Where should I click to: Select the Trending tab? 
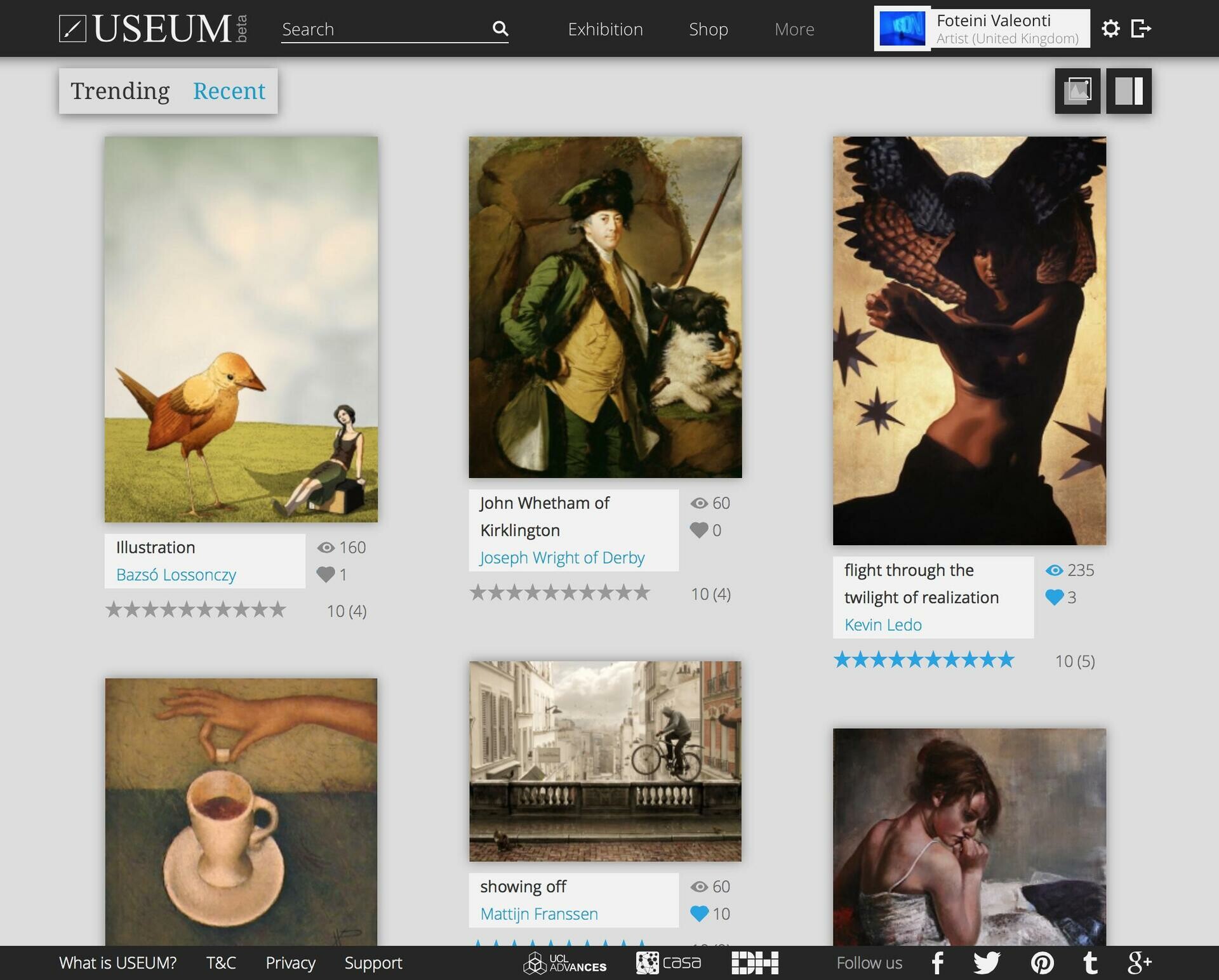coord(120,91)
